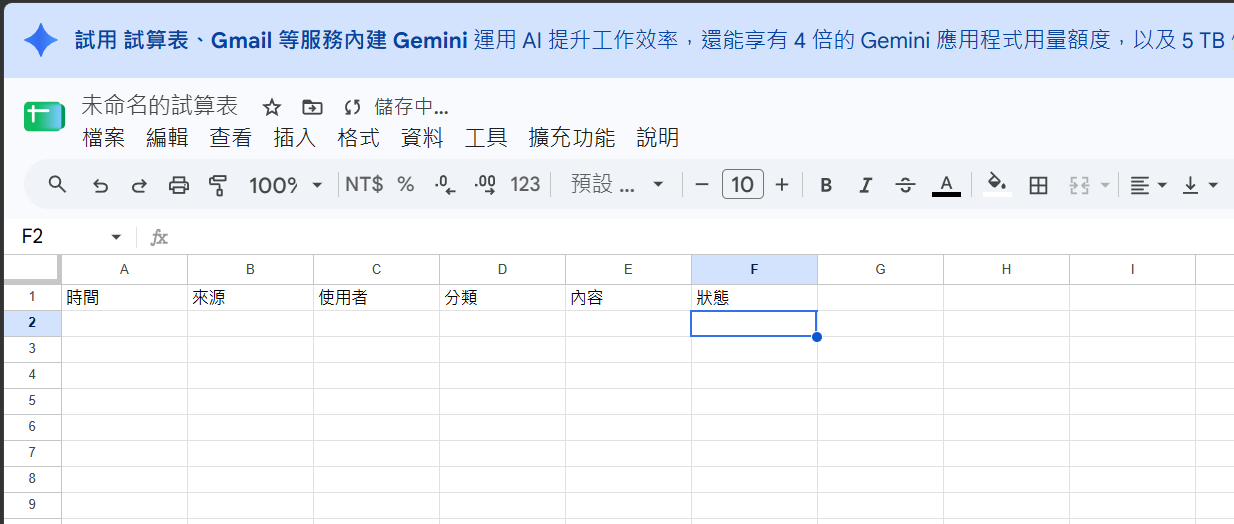Select column D header
This screenshot has width=1234, height=524.
(x=503, y=269)
